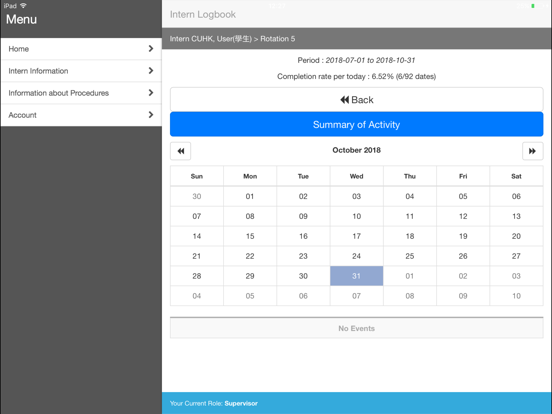This screenshot has width=552, height=414.
Task: Click the Intern Logbook header title
Action: 203,14
